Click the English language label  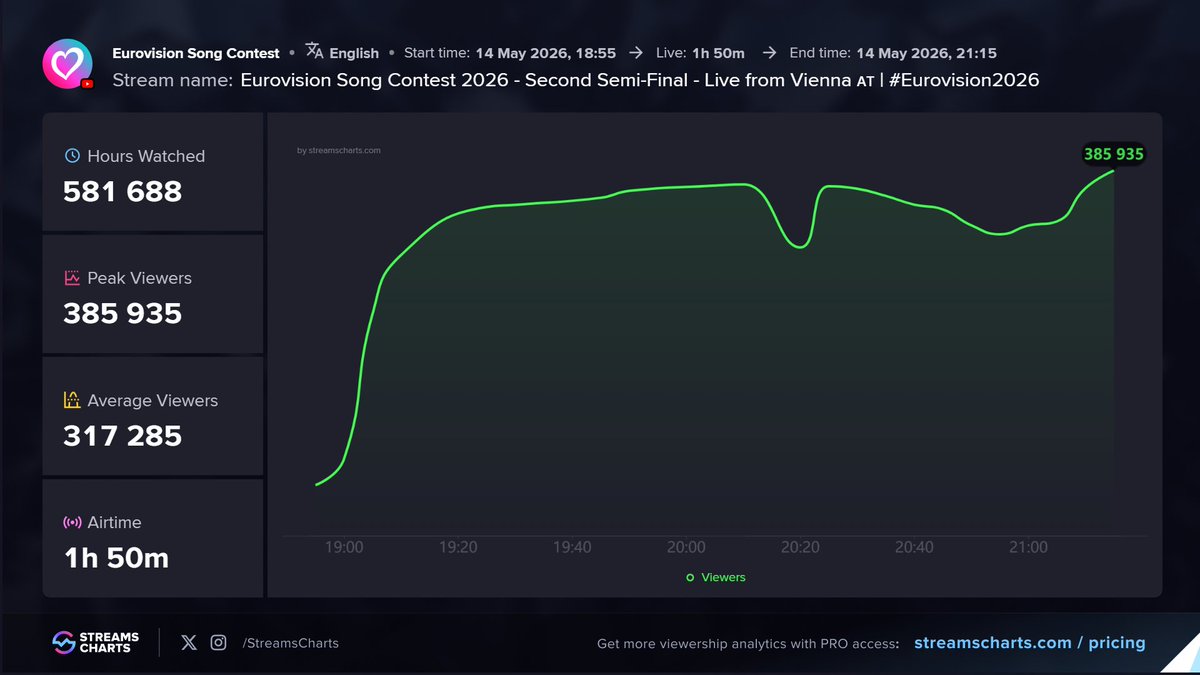pos(354,53)
